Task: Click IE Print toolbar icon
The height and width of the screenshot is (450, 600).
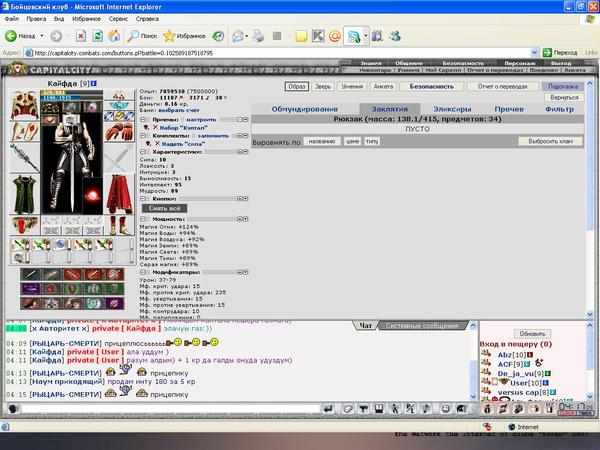Action: tap(258, 36)
